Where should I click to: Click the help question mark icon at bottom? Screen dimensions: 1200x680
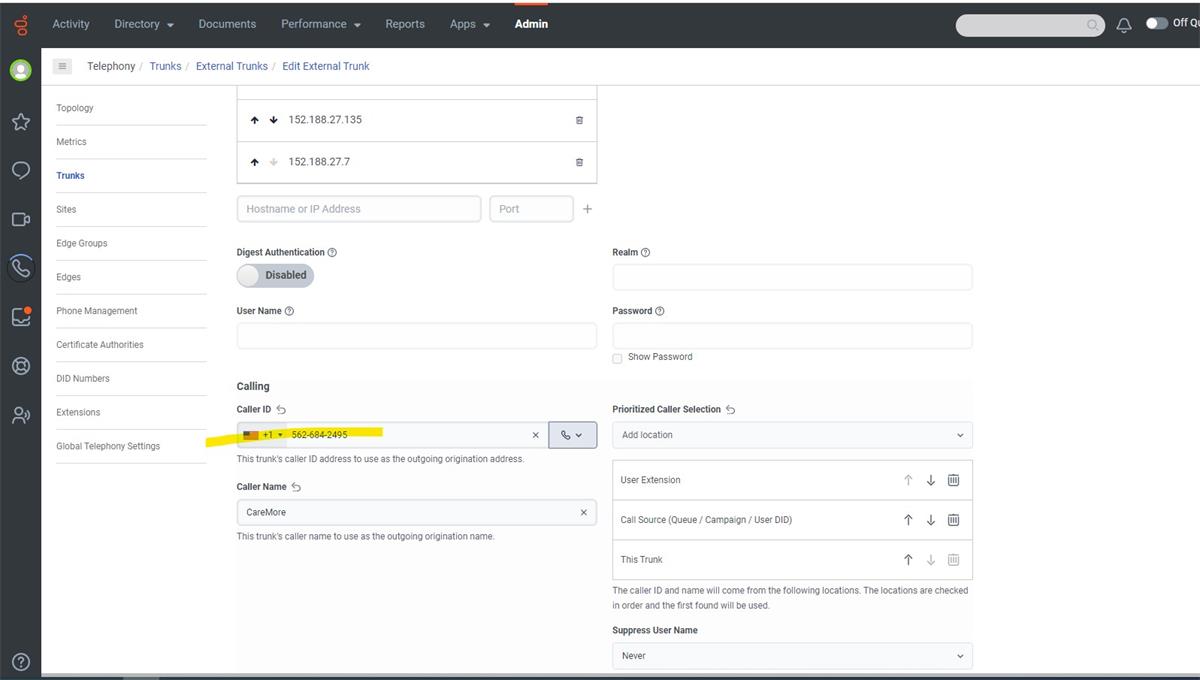(x=20, y=661)
